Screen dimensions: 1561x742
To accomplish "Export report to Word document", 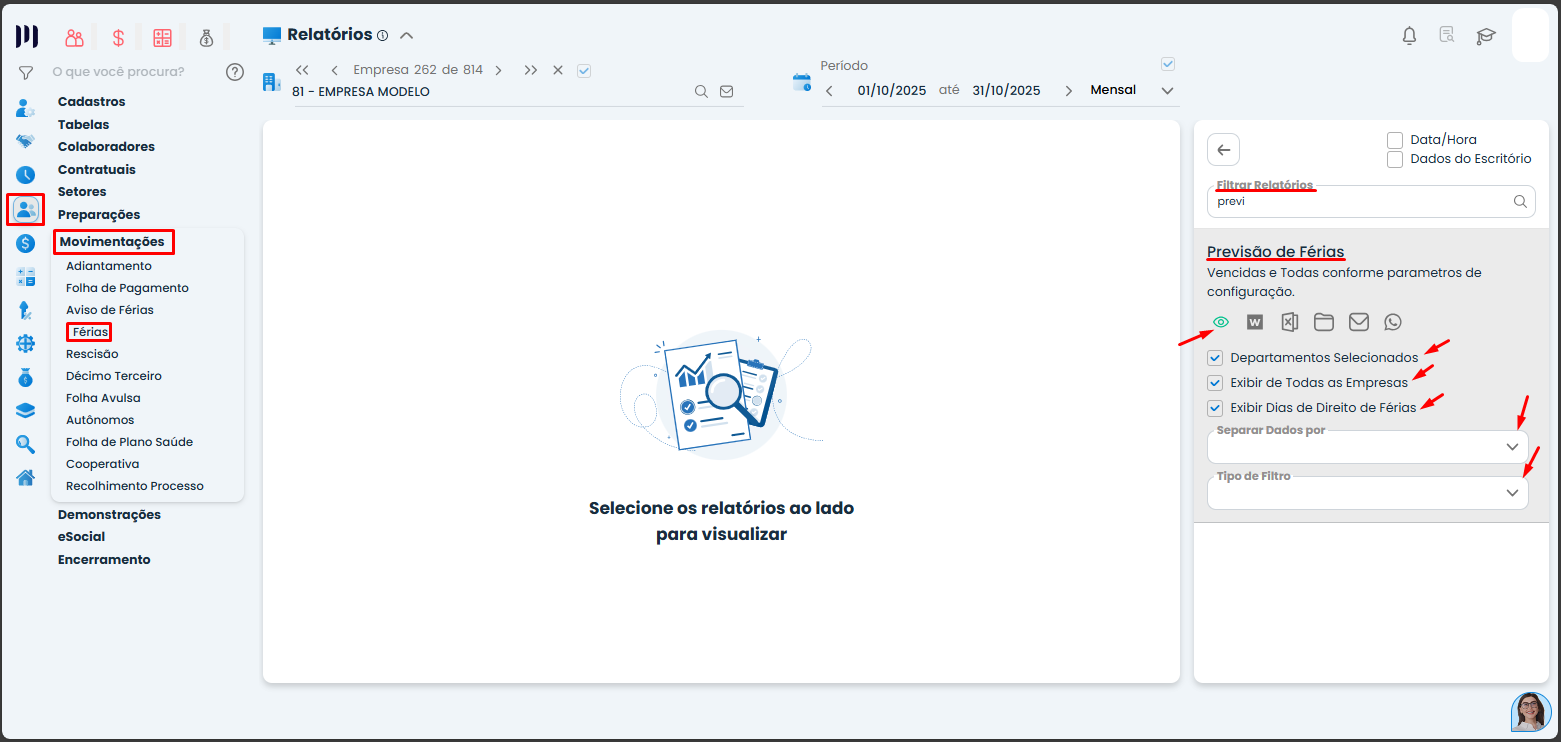I will (x=1255, y=322).
